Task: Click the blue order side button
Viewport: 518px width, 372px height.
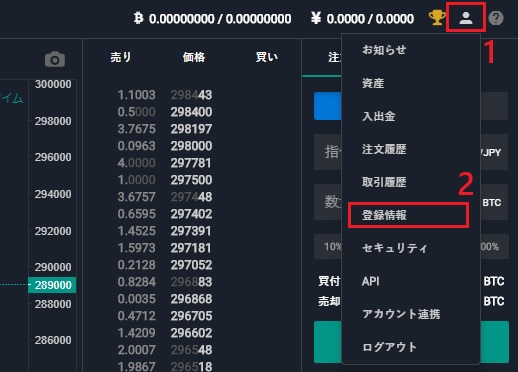Action: (328, 106)
